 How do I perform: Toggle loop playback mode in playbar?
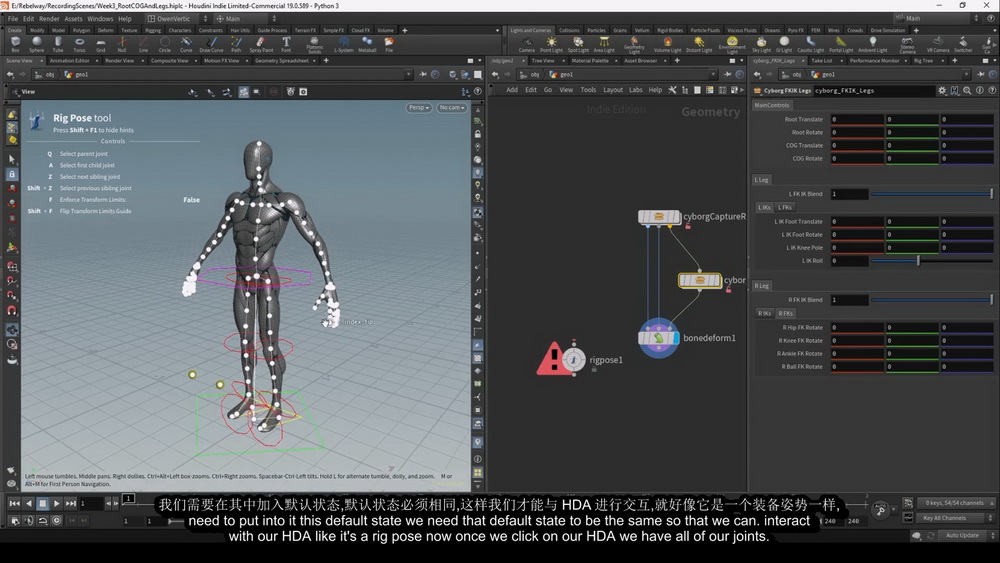pos(43,521)
